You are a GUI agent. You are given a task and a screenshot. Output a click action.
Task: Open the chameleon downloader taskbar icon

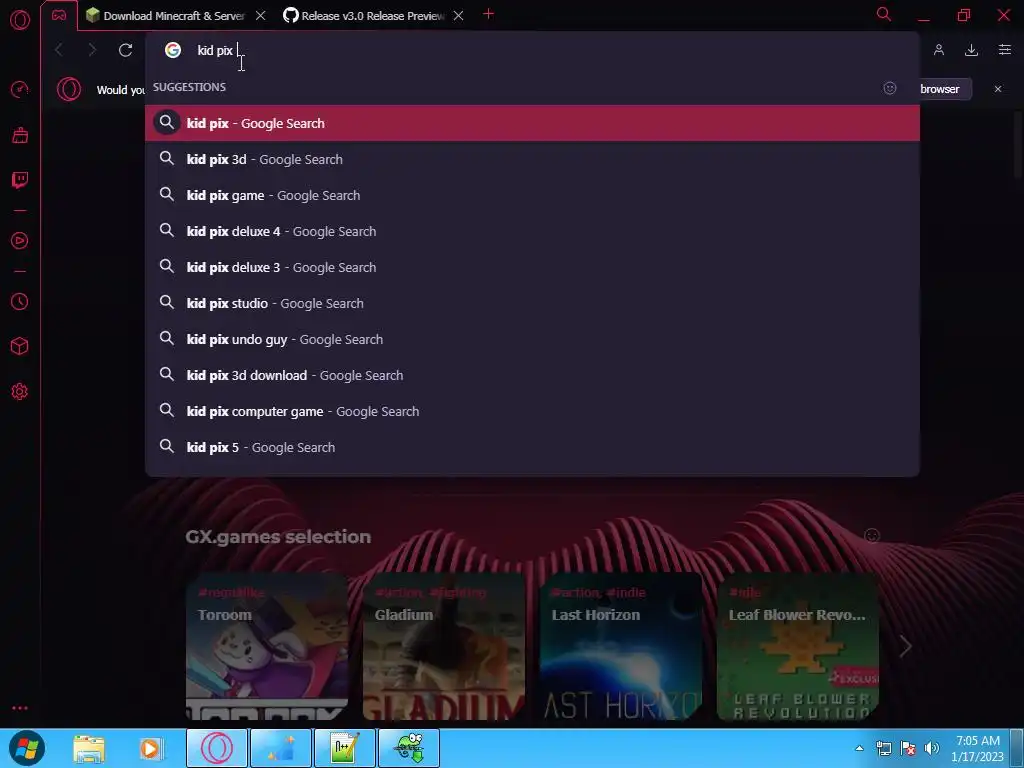coord(409,748)
